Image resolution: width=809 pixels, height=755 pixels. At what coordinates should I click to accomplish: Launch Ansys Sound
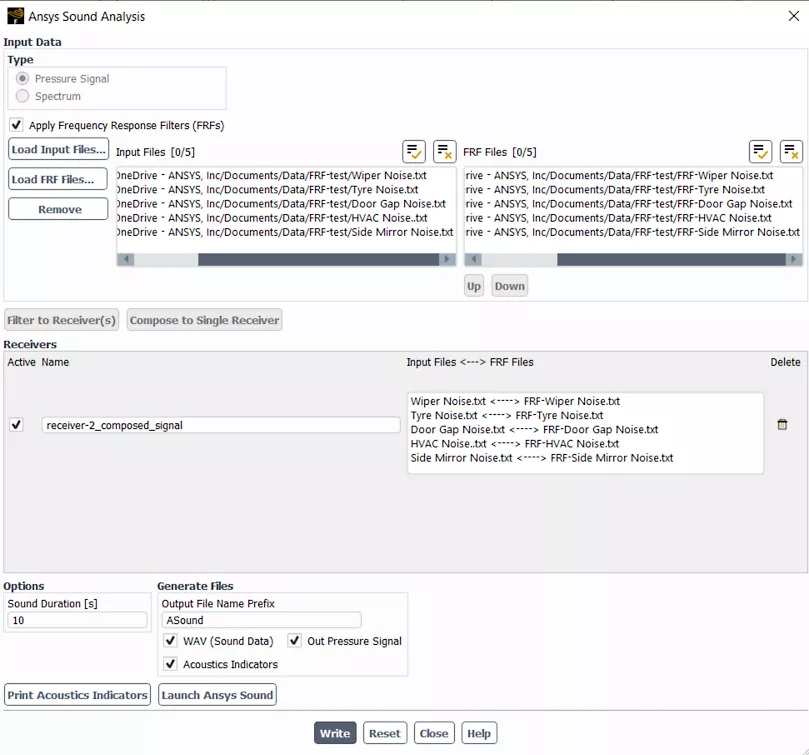point(217,695)
